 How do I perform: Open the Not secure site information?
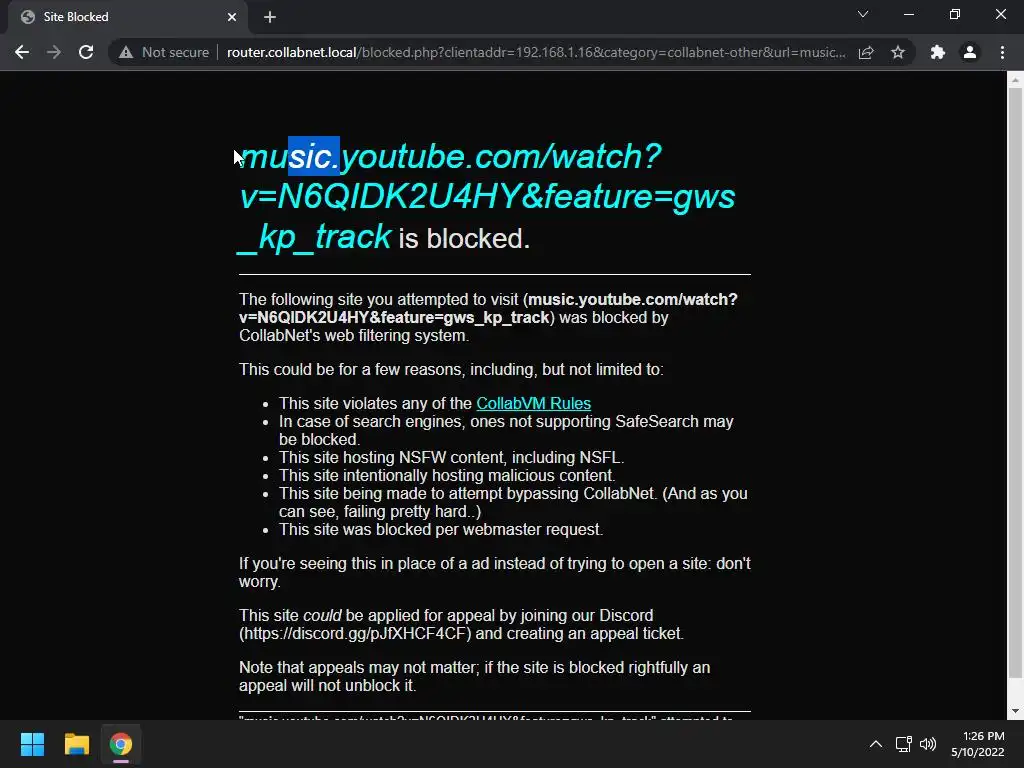point(164,52)
